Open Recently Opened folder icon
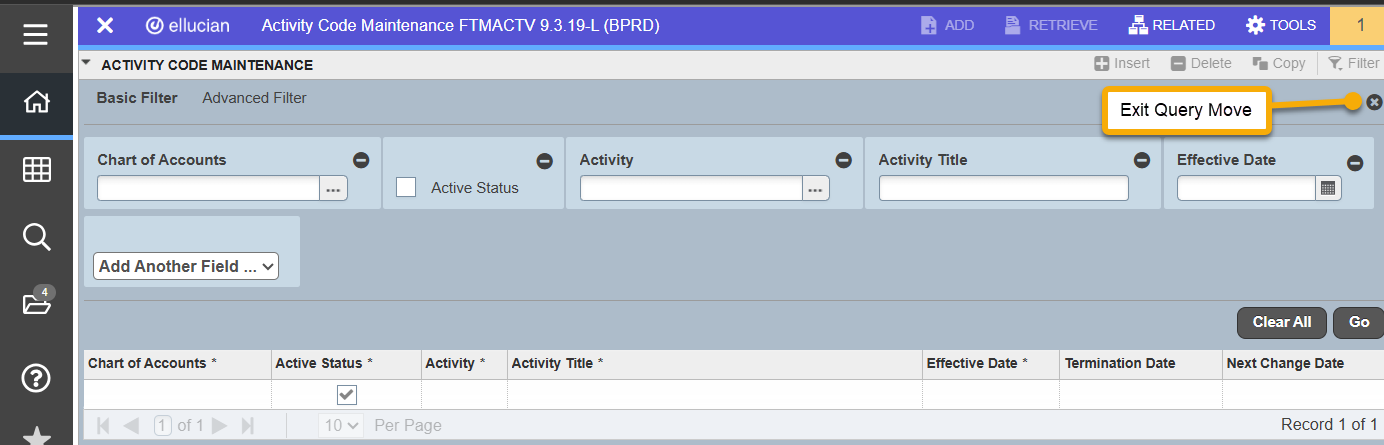The image size is (1384, 445). (36, 304)
